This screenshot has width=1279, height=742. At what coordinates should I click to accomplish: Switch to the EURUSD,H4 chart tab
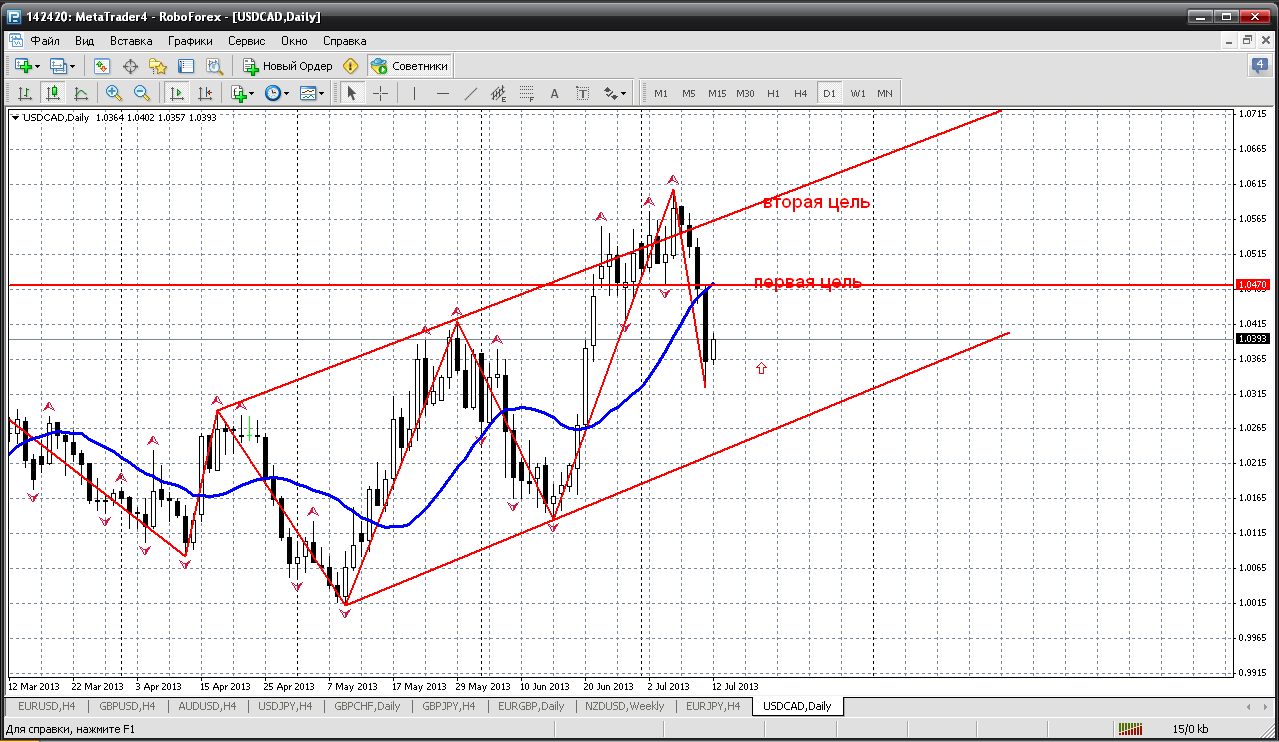[x=46, y=706]
